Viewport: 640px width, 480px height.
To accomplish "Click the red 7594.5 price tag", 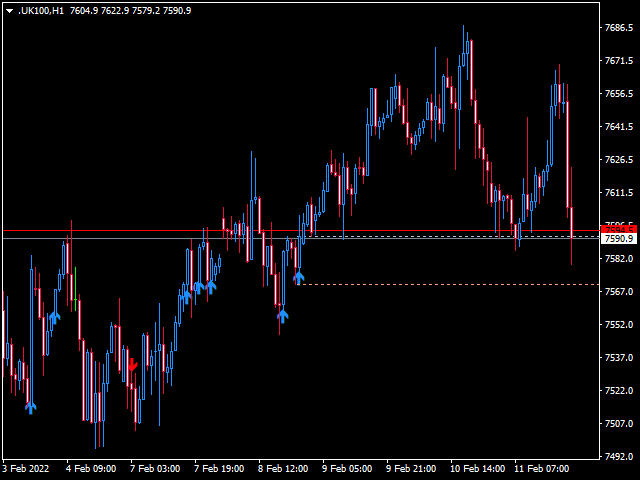I will coord(619,229).
